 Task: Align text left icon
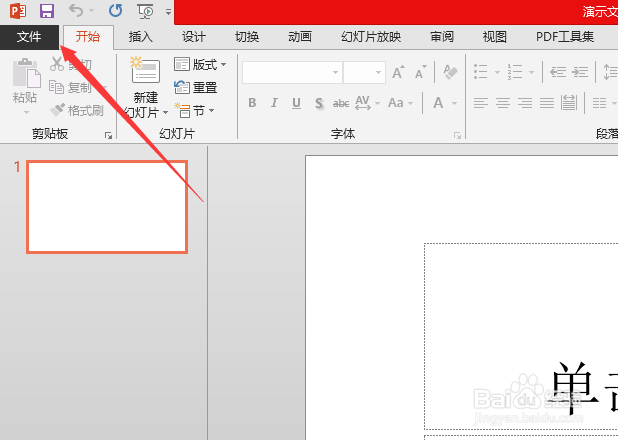tap(481, 103)
